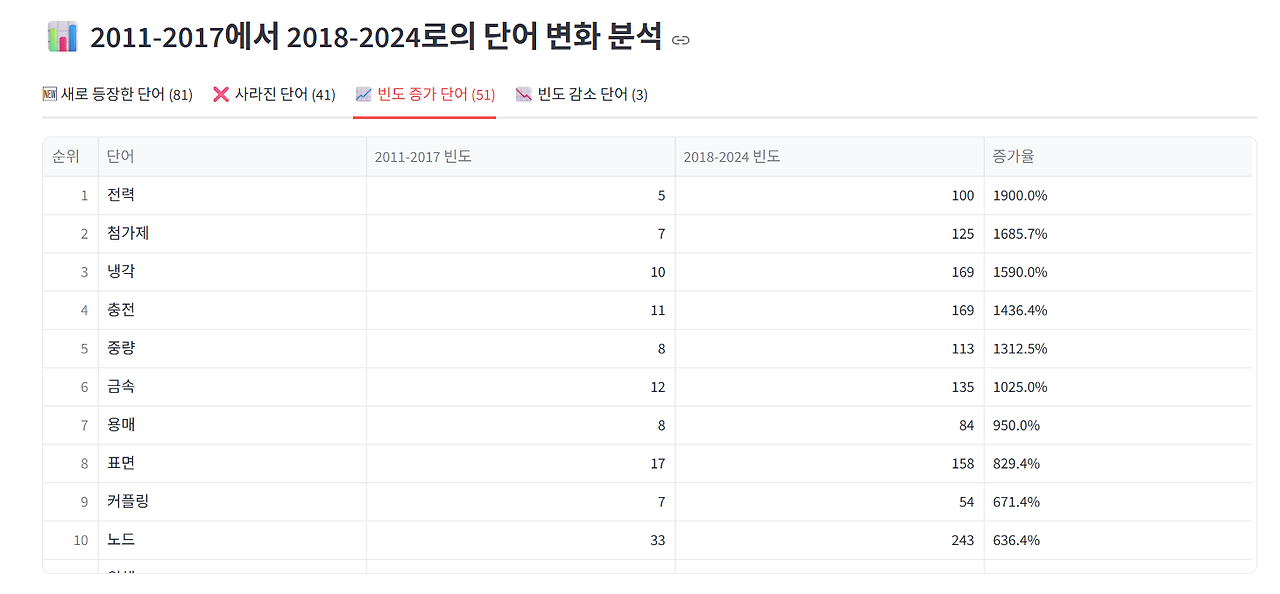This screenshot has width=1280, height=594.
Task: Click the link anchor icon beside the title
Action: [680, 40]
